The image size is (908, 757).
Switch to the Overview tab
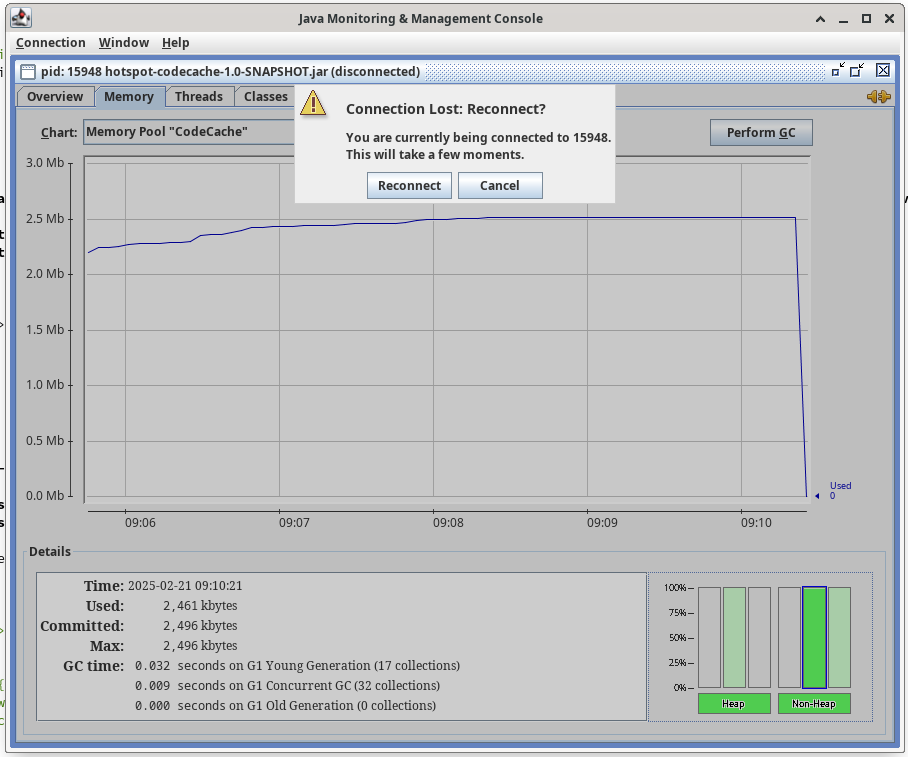[x=55, y=96]
